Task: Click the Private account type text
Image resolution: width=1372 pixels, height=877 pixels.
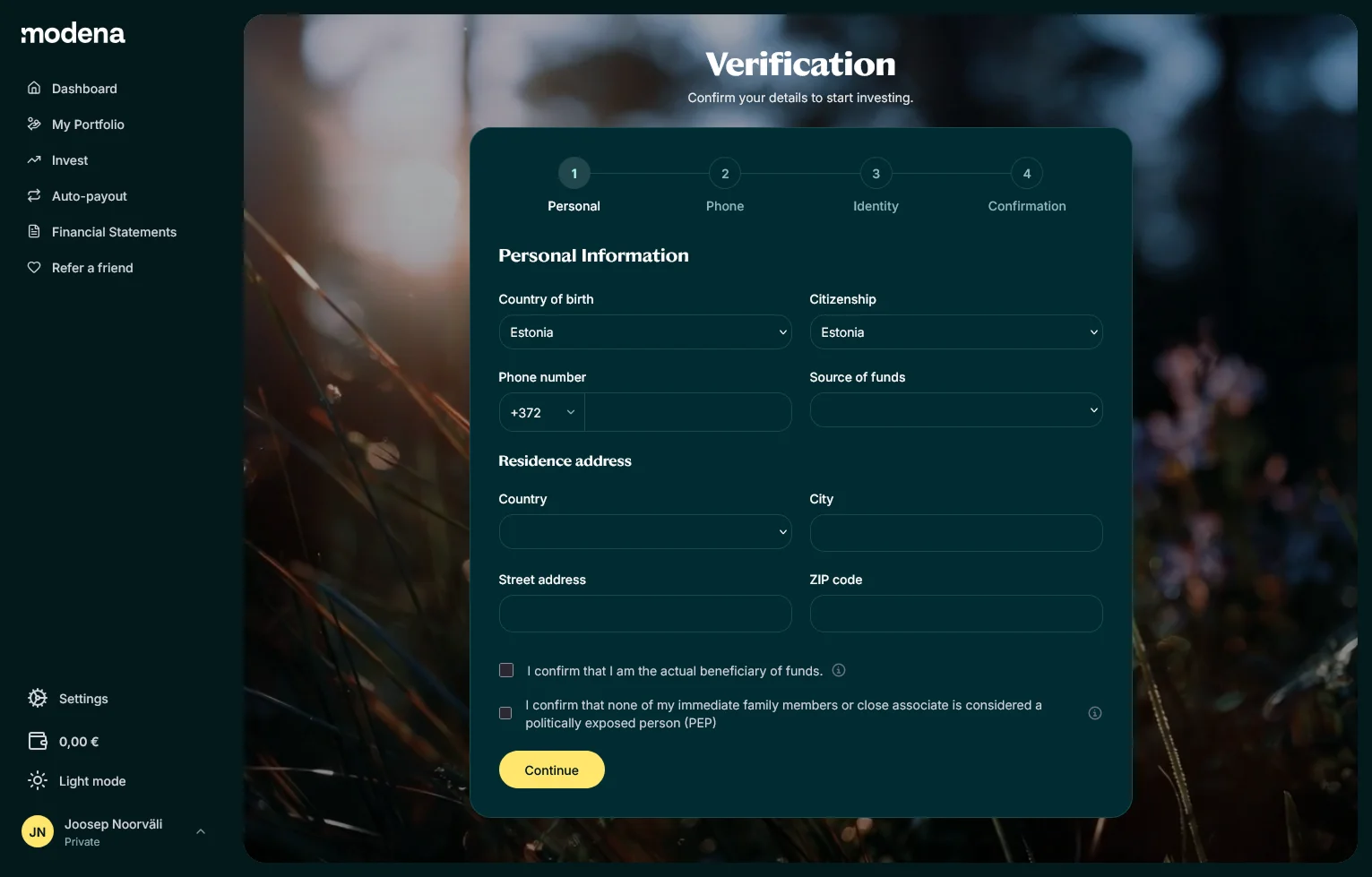Action: pos(82,842)
